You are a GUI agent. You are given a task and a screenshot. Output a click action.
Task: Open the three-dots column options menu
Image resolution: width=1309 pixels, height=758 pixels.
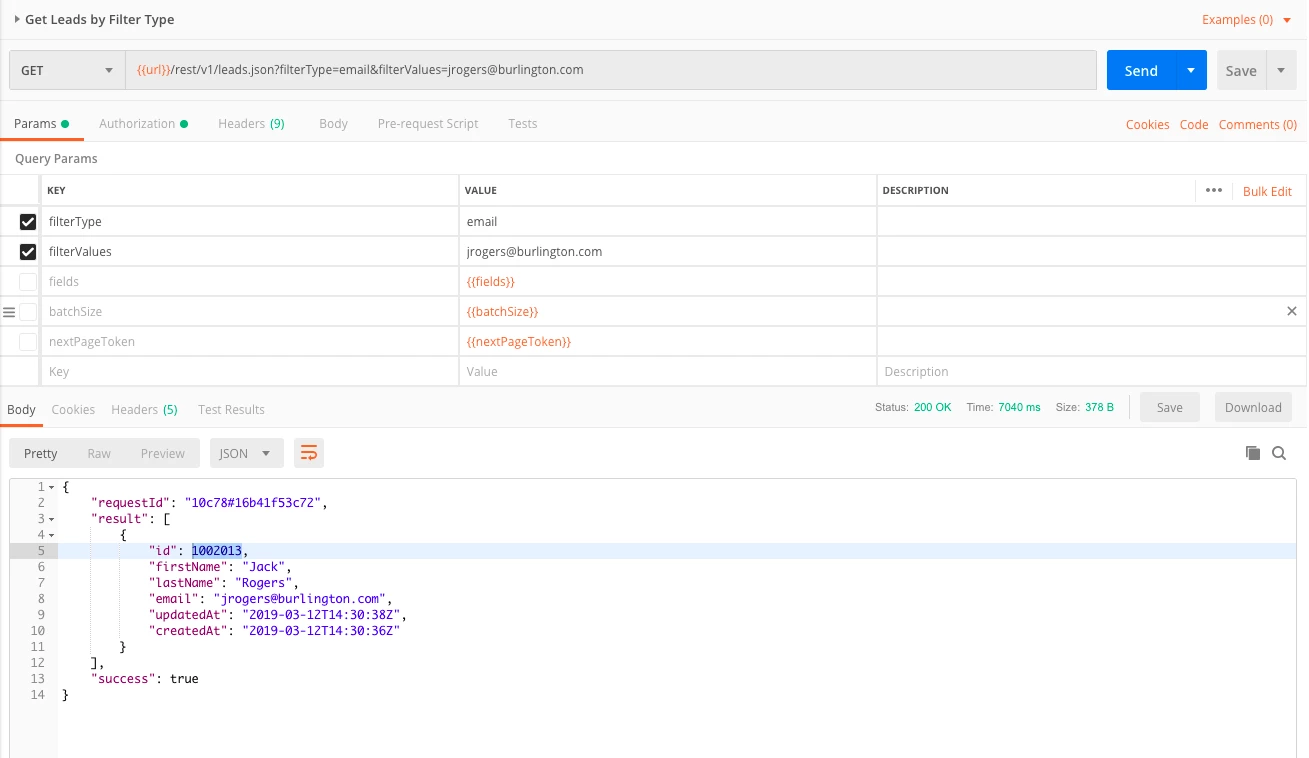click(x=1214, y=190)
